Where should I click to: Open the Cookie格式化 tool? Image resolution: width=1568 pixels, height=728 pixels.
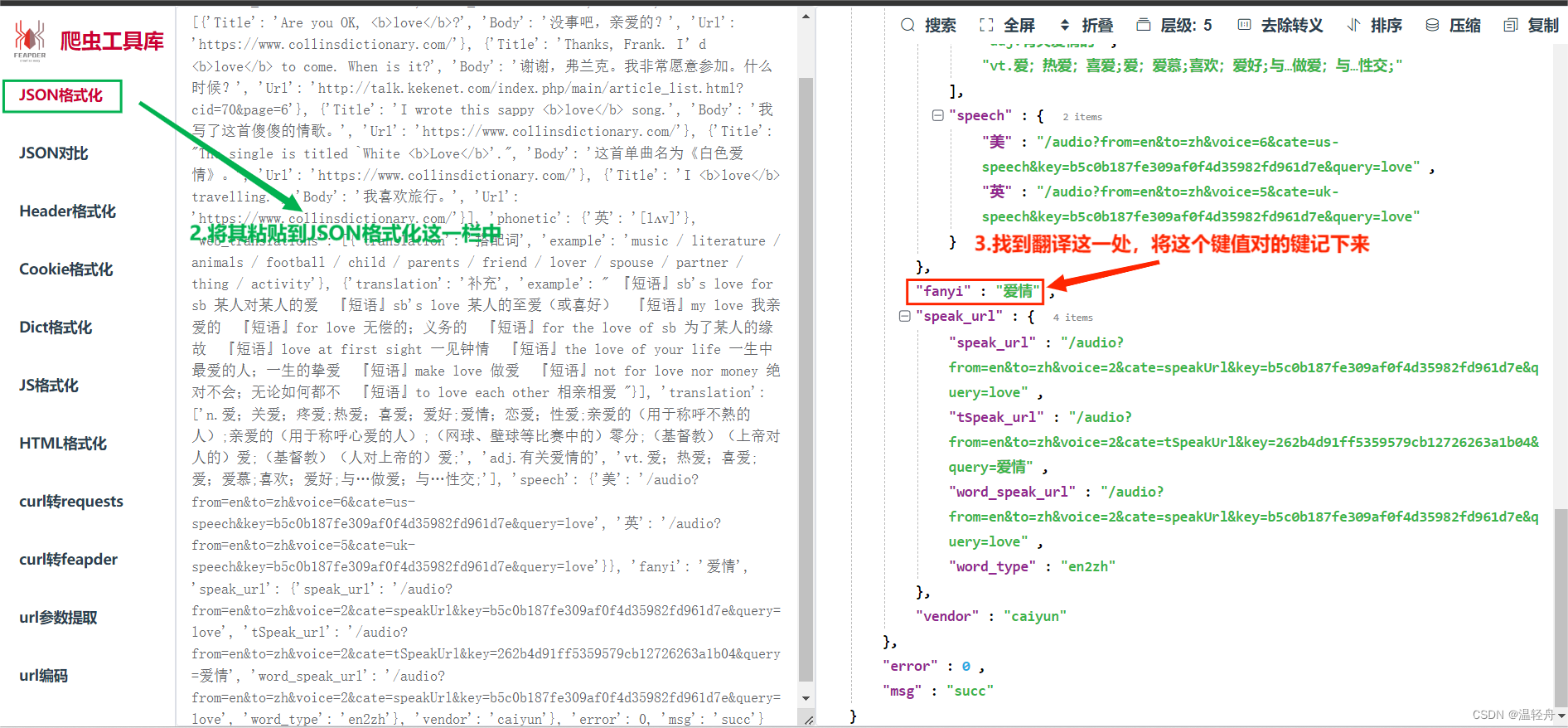(66, 269)
